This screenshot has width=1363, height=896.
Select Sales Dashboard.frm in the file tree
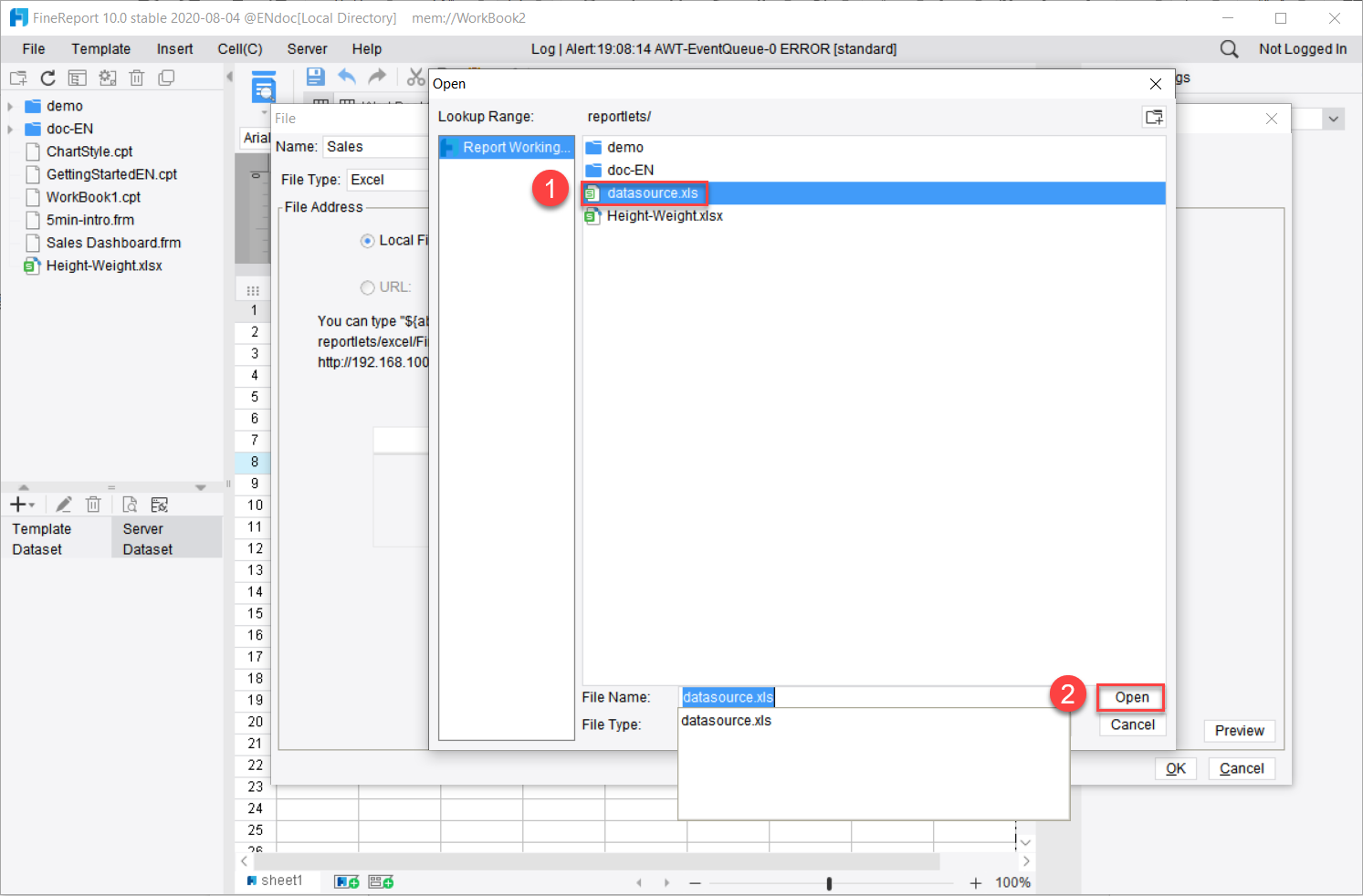114,243
